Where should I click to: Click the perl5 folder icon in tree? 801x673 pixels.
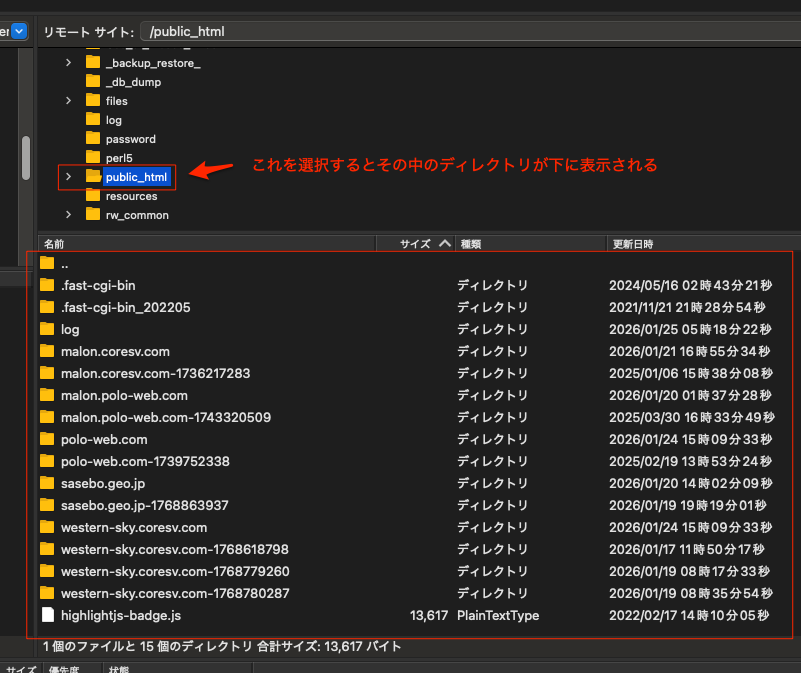click(93, 158)
